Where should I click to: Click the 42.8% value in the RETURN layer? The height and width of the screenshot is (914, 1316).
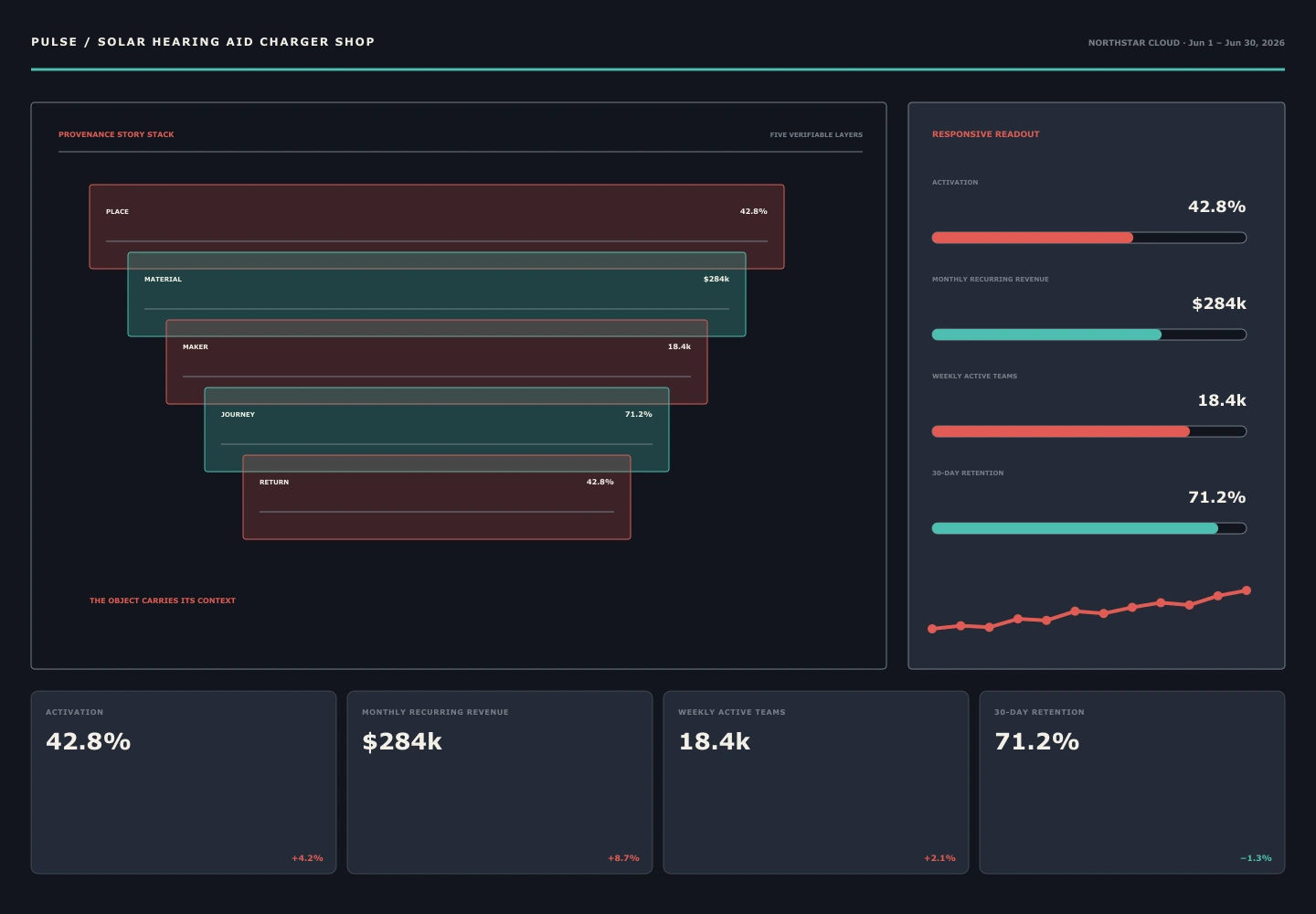click(x=600, y=482)
